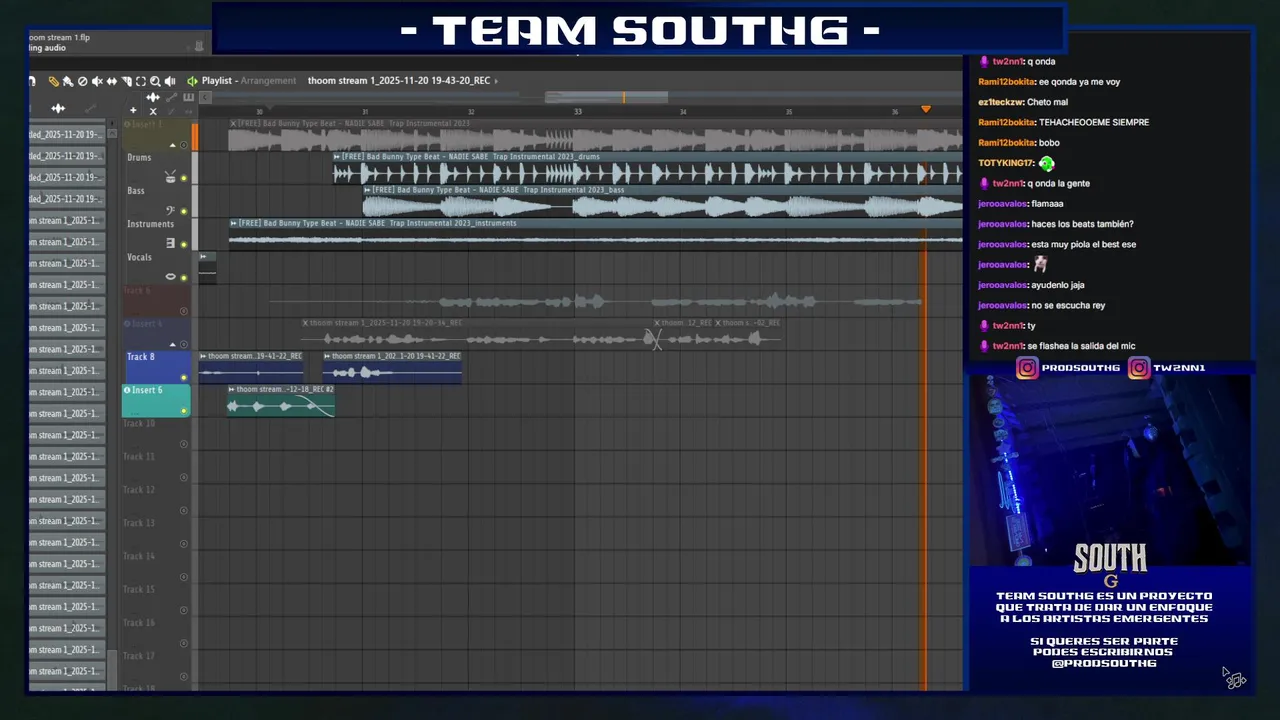Open menu of first Track 8 clip
This screenshot has width=1280, height=720.
coord(203,356)
